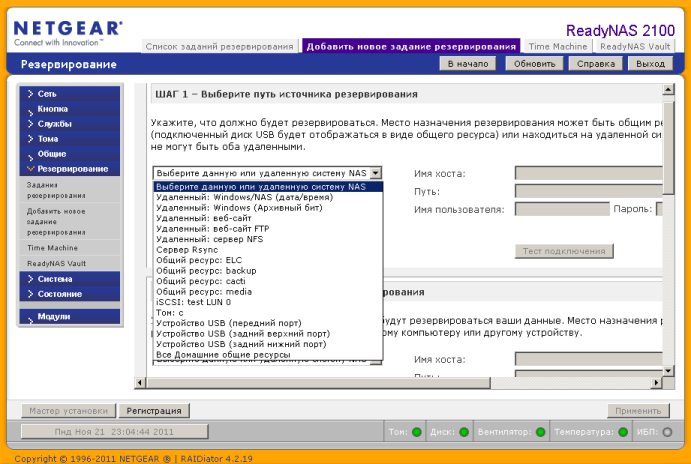The height and width of the screenshot is (464, 691).
Task: Select Все Домашние общие ресурсы option
Action: click(268, 355)
